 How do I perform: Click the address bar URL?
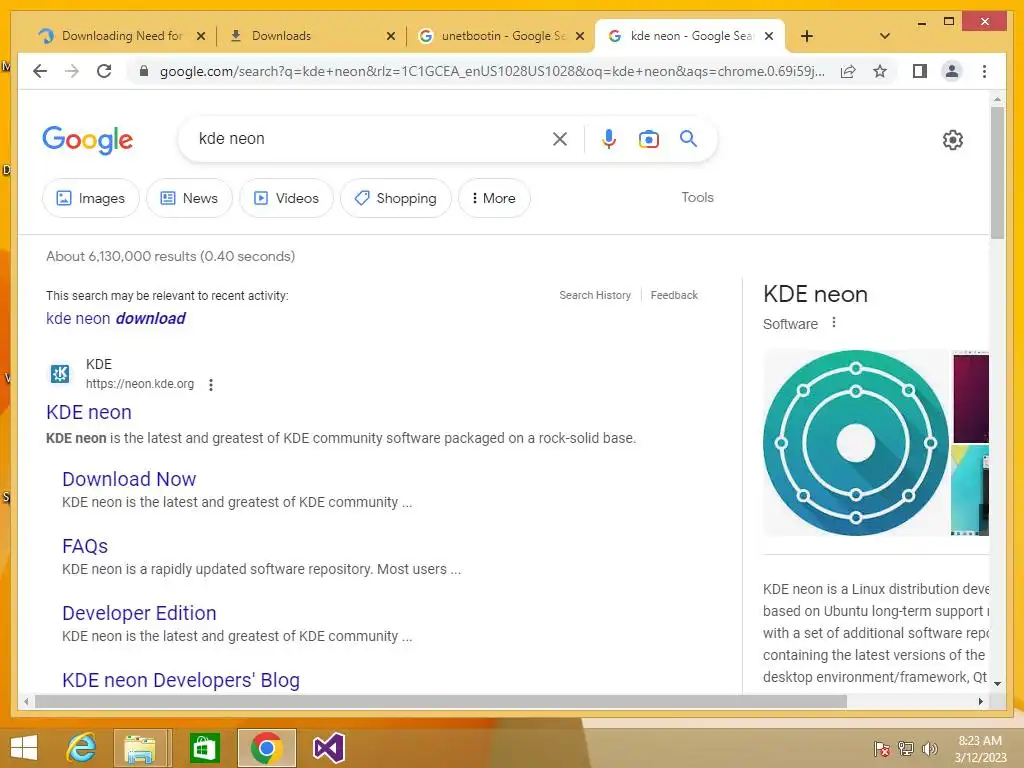point(491,71)
